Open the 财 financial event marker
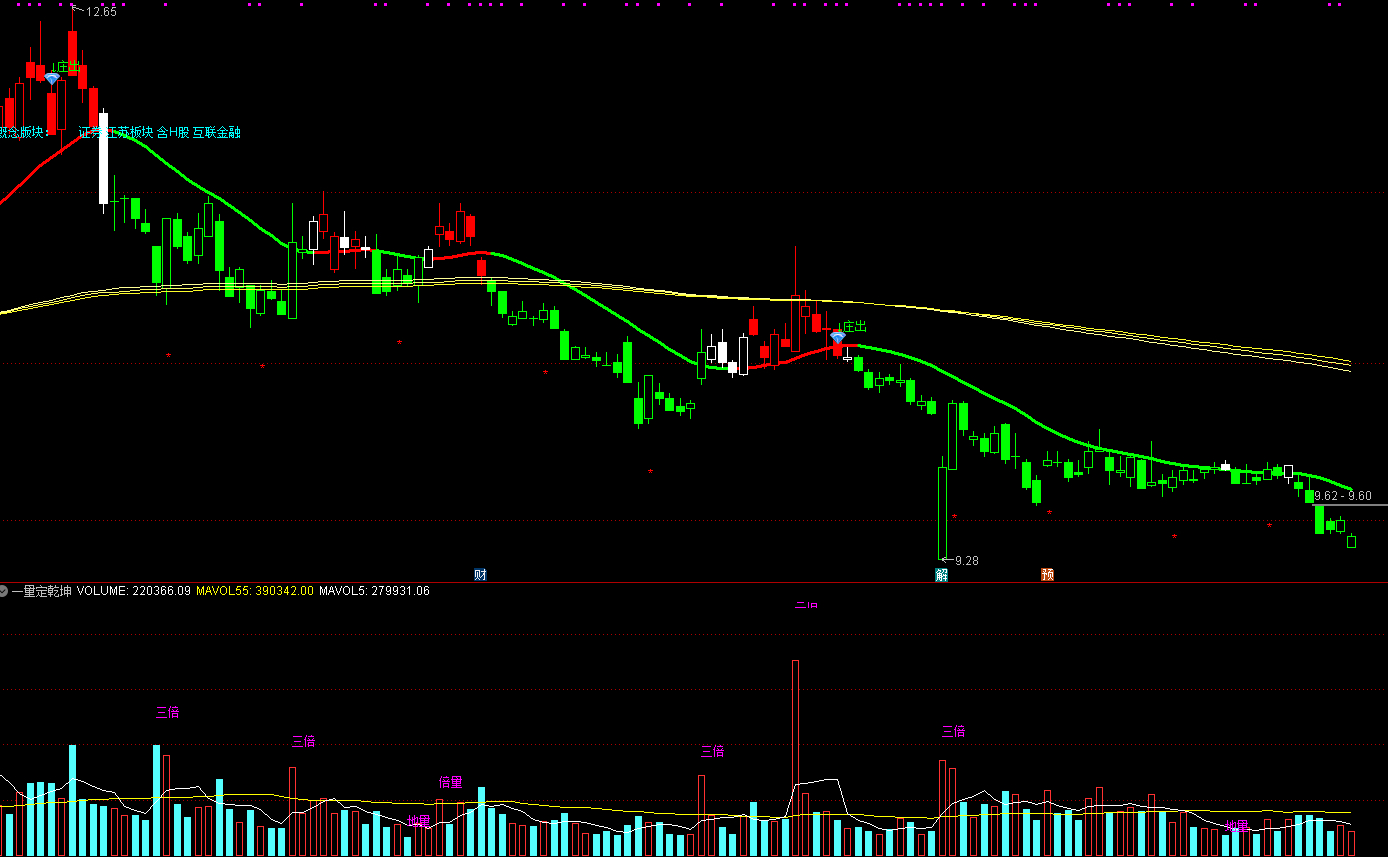The image size is (1388, 857). [x=480, y=574]
